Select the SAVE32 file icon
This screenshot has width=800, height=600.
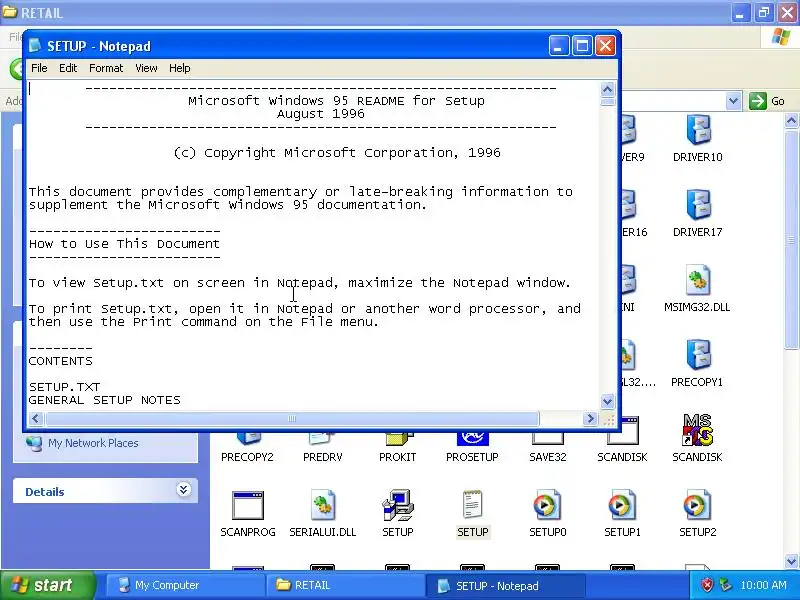547,438
